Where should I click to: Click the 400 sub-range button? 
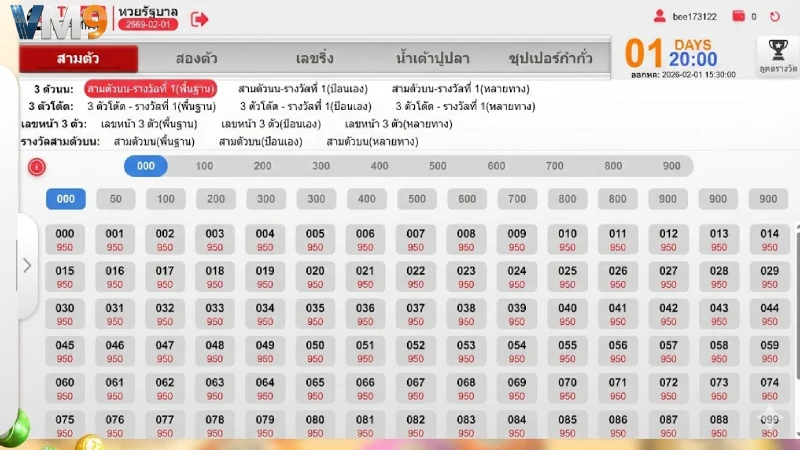[x=366, y=199]
